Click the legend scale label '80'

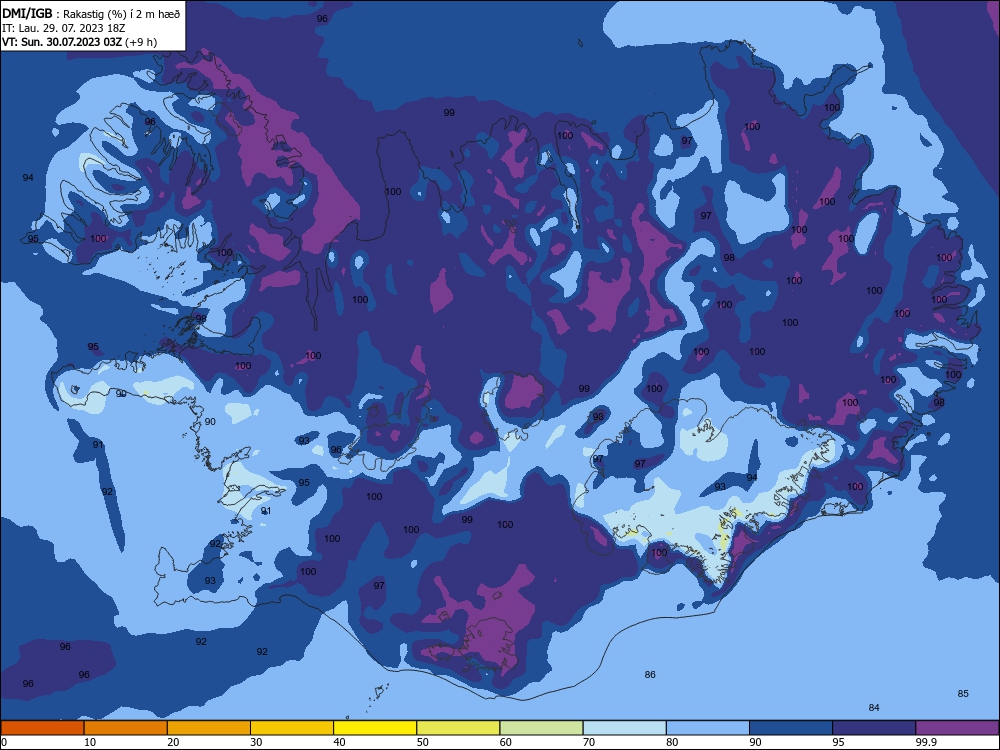pos(672,742)
